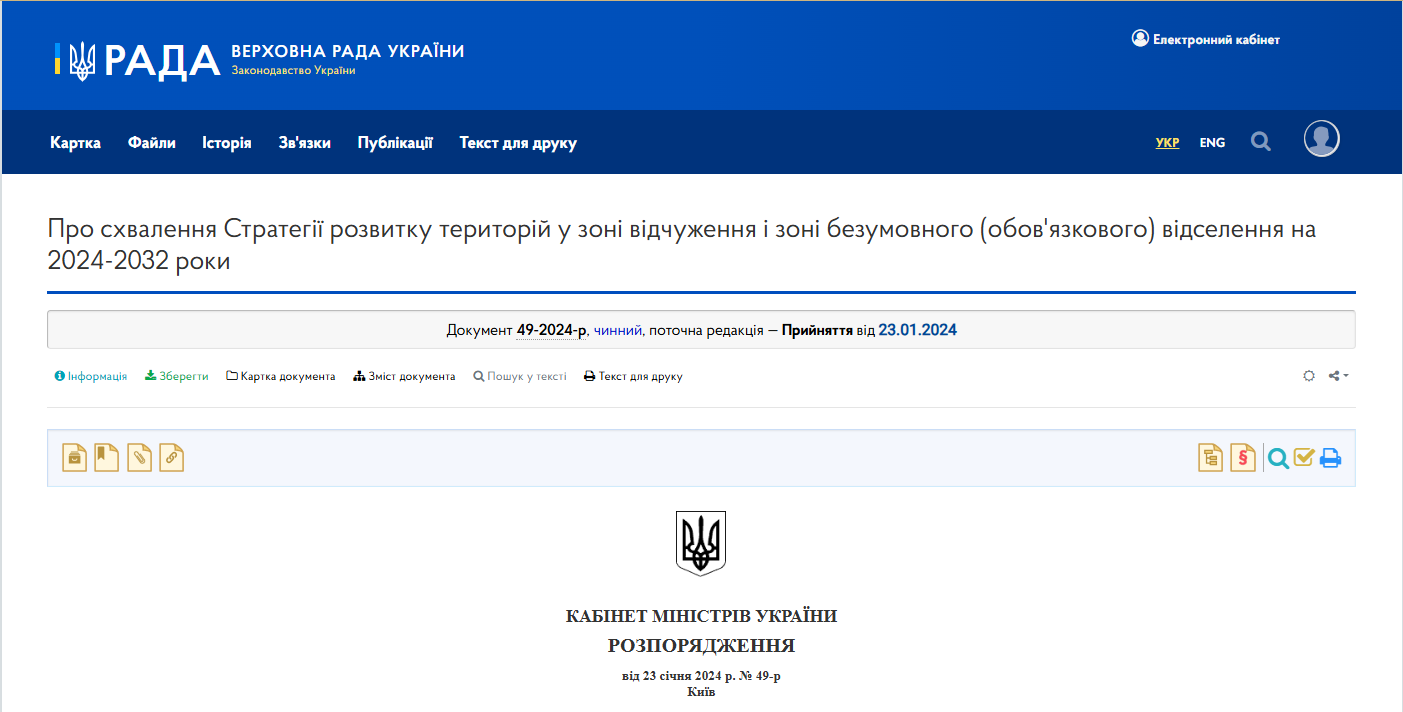Open the document card icon with archive symbol
The height and width of the screenshot is (712, 1403).
(74, 457)
